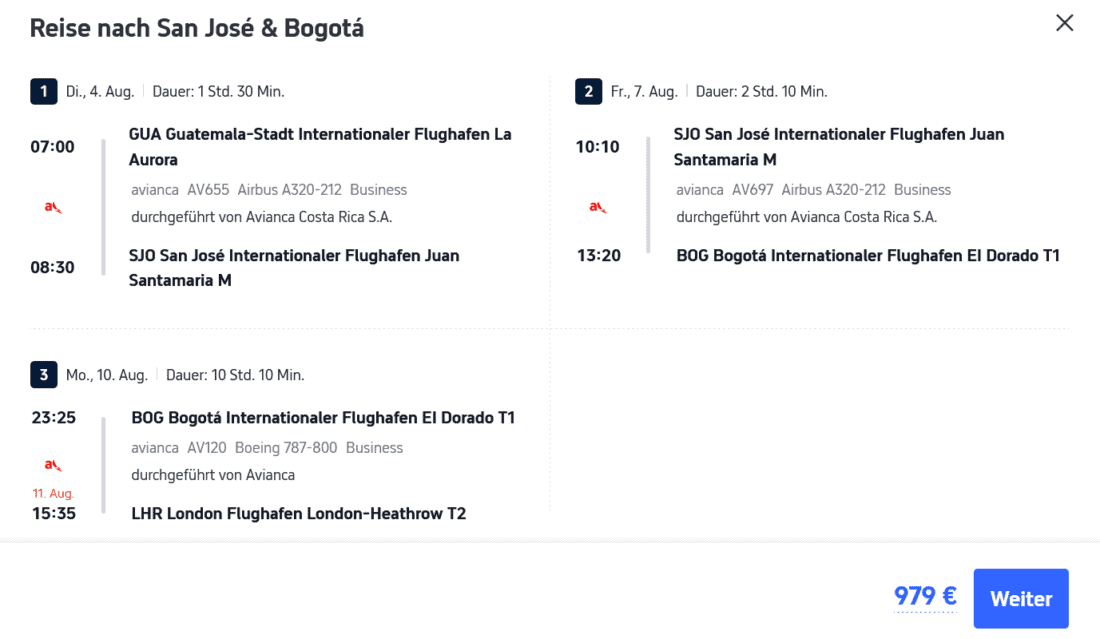Click flight number AV655 details
Image resolution: width=1100 pixels, height=639 pixels.
[x=208, y=189]
